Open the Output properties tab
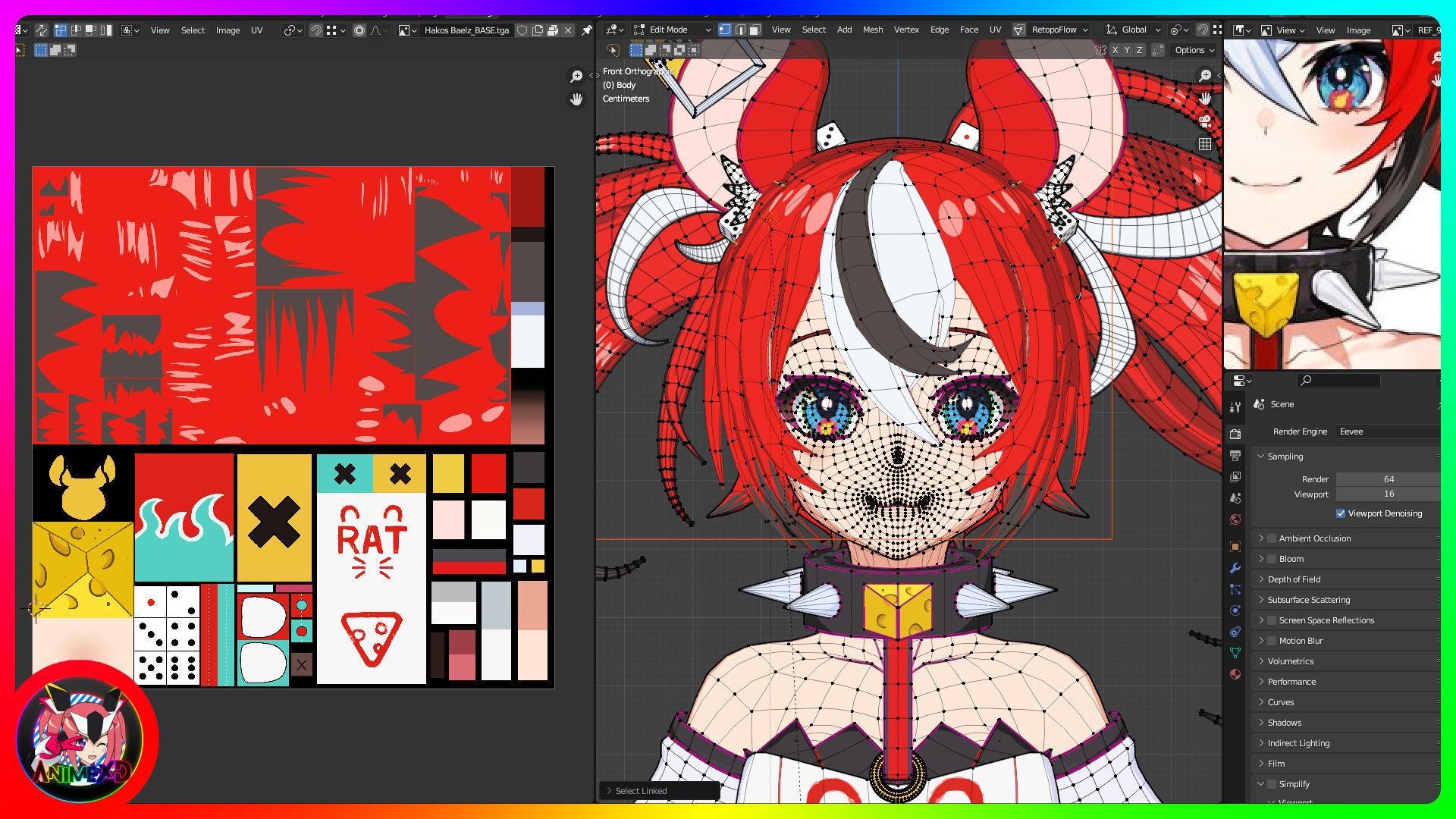Screen dimensions: 1456x819 click(x=1235, y=456)
